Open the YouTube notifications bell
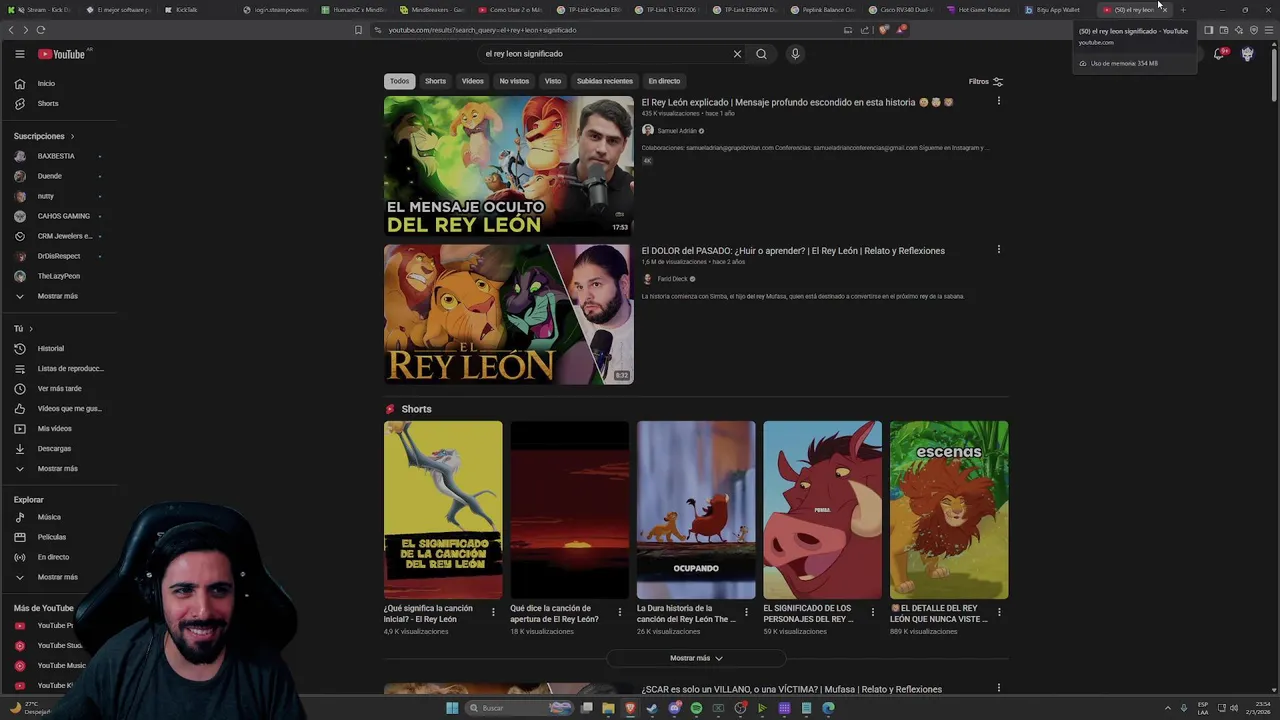This screenshot has width=1280, height=720. coord(1219,54)
